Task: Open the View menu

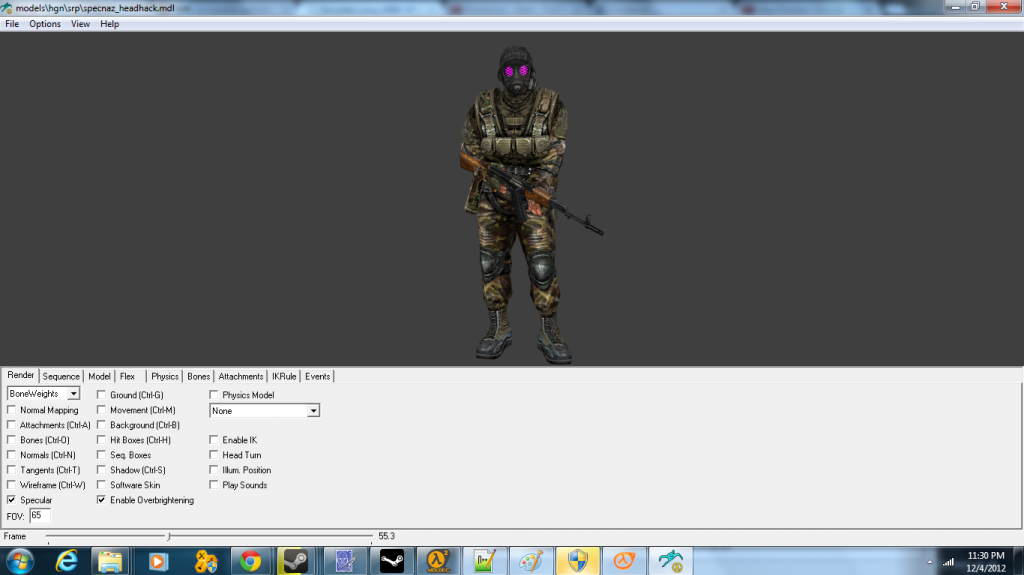Action: click(80, 24)
